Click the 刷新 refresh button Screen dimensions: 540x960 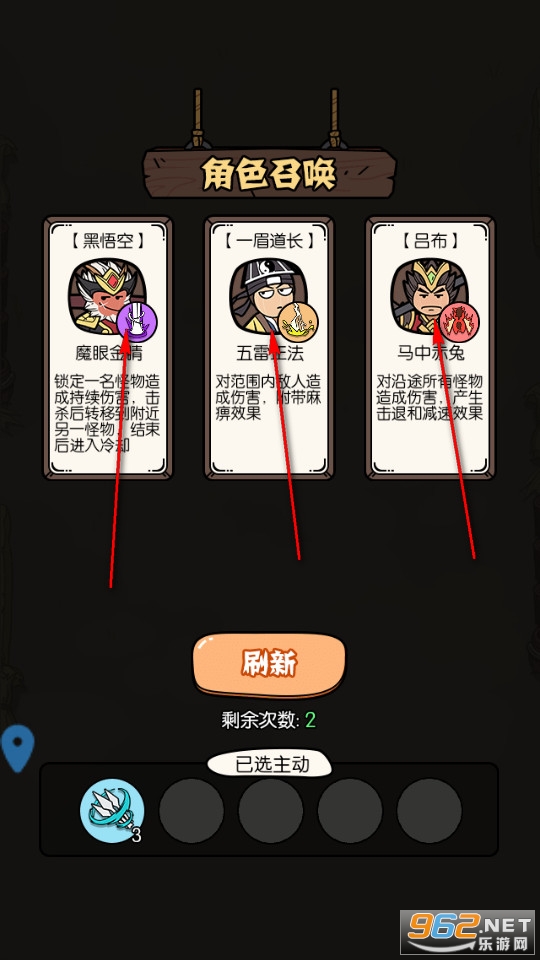pyautogui.click(x=269, y=664)
